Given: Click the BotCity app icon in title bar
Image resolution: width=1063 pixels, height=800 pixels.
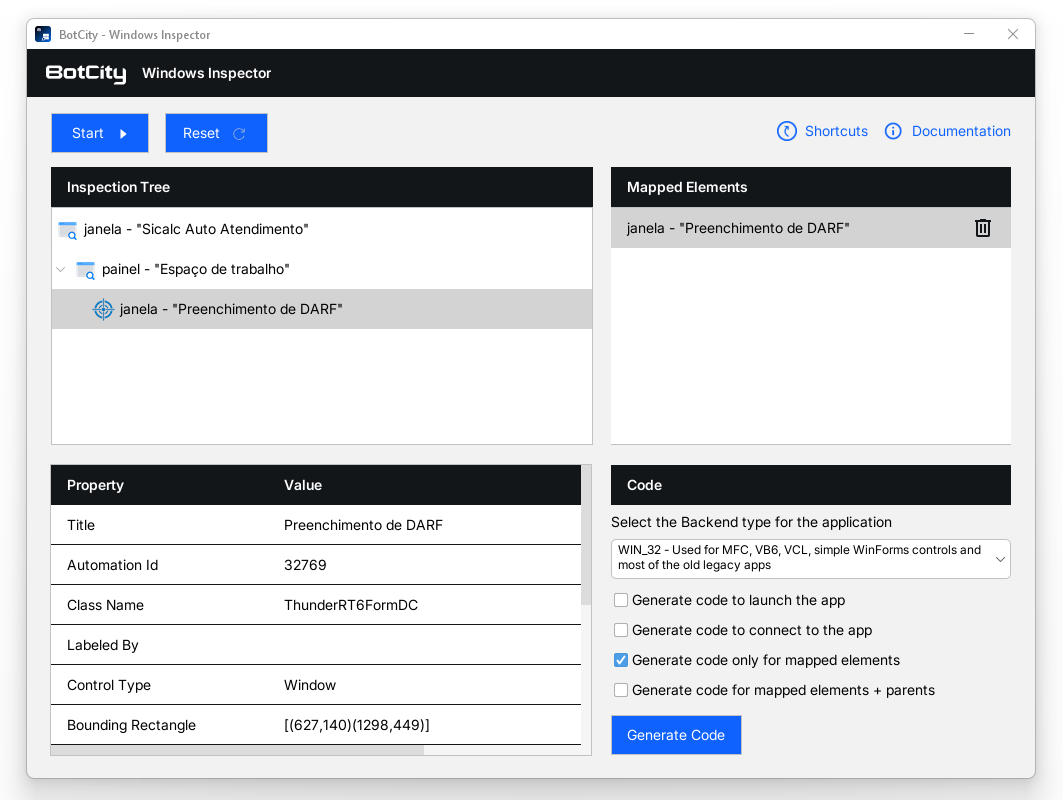Looking at the screenshot, I should point(43,35).
